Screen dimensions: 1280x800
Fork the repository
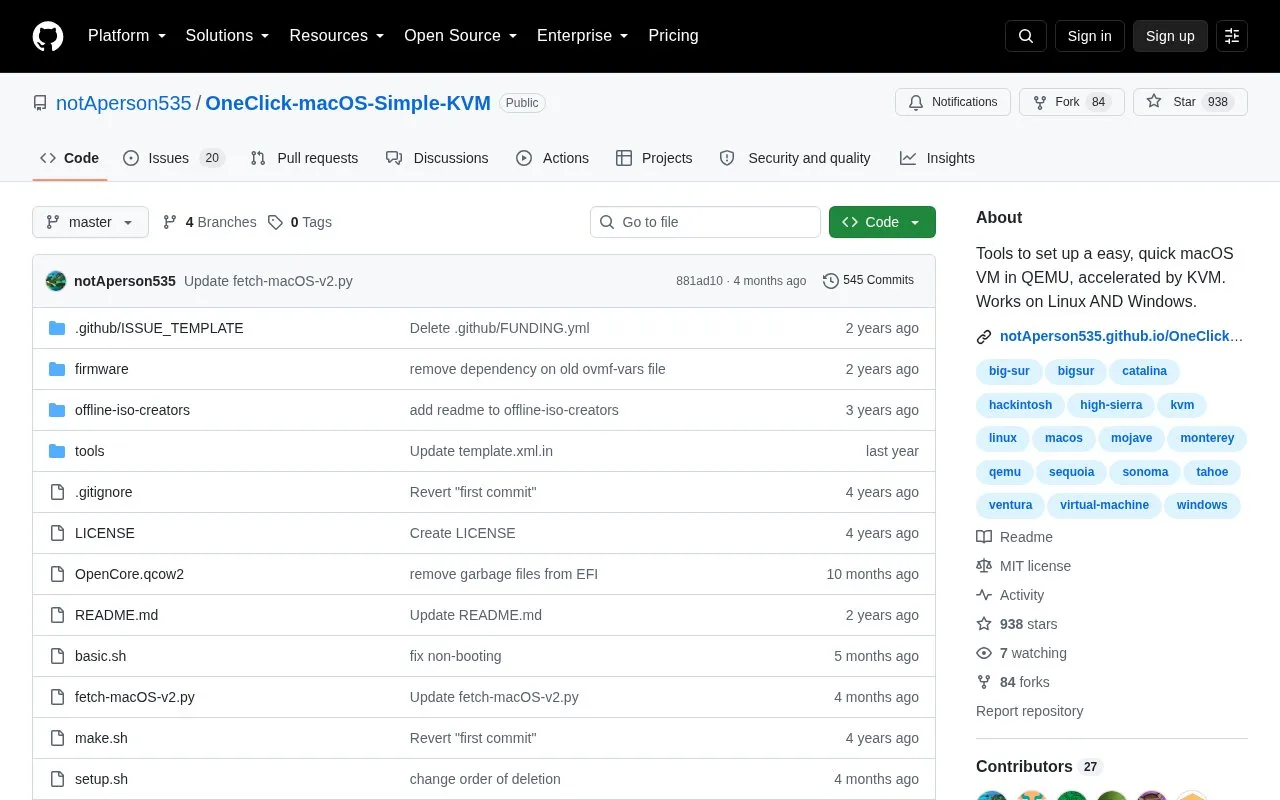pos(1072,102)
